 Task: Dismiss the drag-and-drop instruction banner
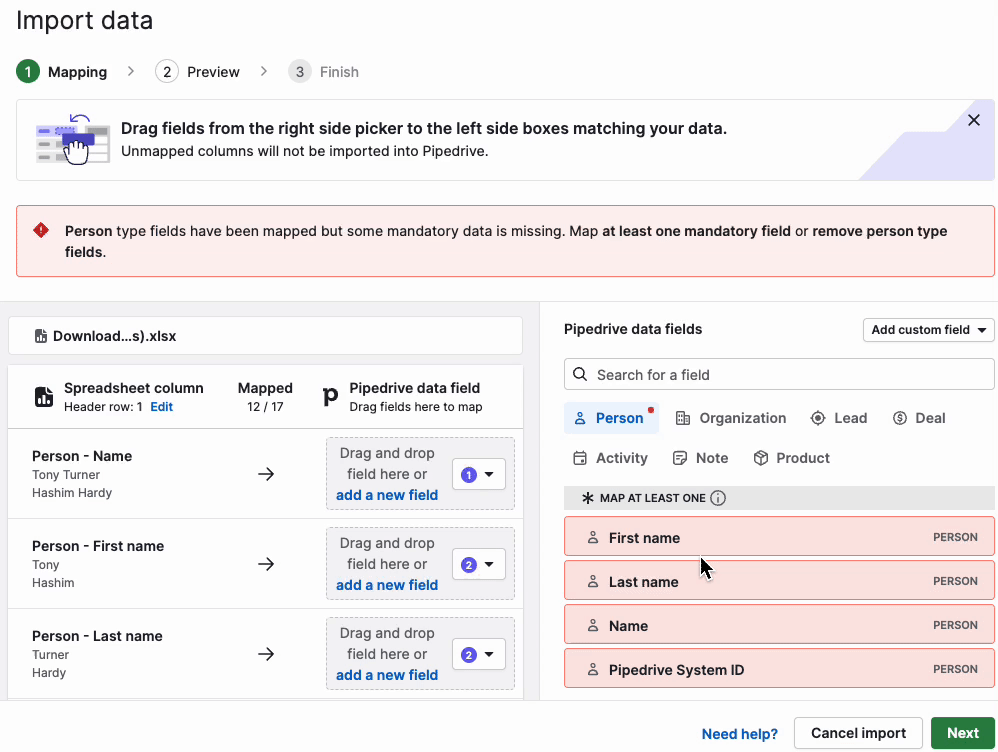(973, 119)
